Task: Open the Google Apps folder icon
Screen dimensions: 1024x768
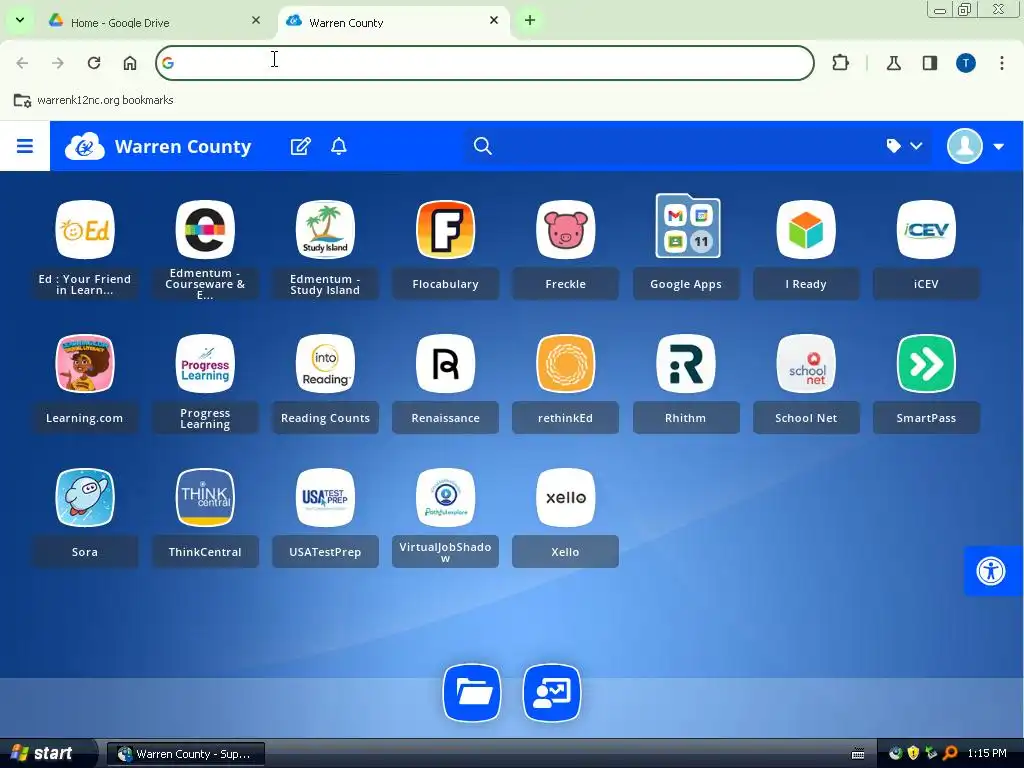Action: (x=688, y=227)
